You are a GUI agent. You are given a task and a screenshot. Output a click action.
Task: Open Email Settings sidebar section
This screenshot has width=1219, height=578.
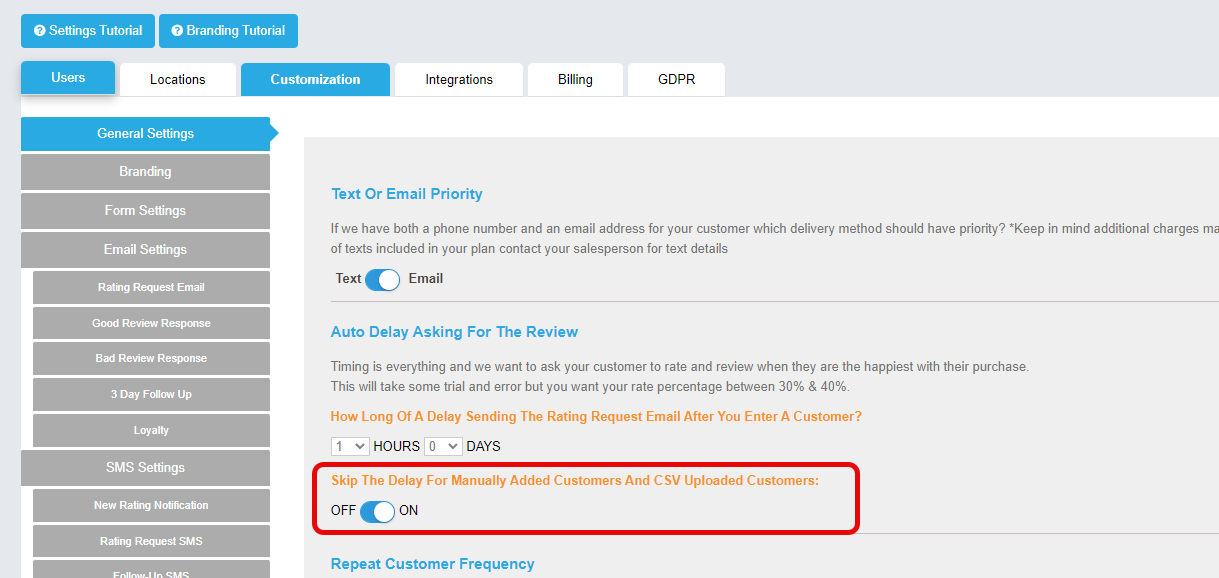point(145,250)
